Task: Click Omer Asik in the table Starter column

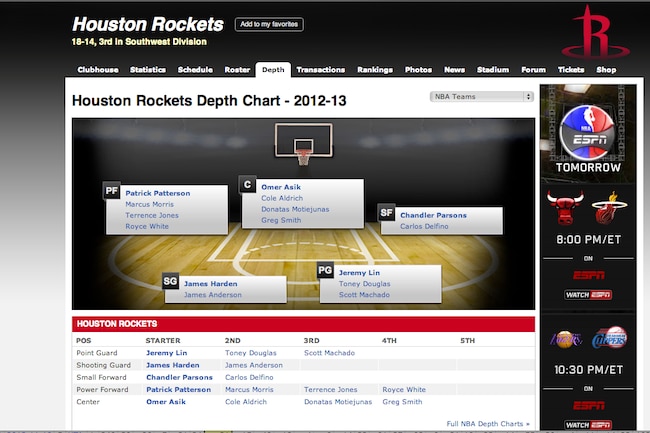Action: [x=166, y=402]
